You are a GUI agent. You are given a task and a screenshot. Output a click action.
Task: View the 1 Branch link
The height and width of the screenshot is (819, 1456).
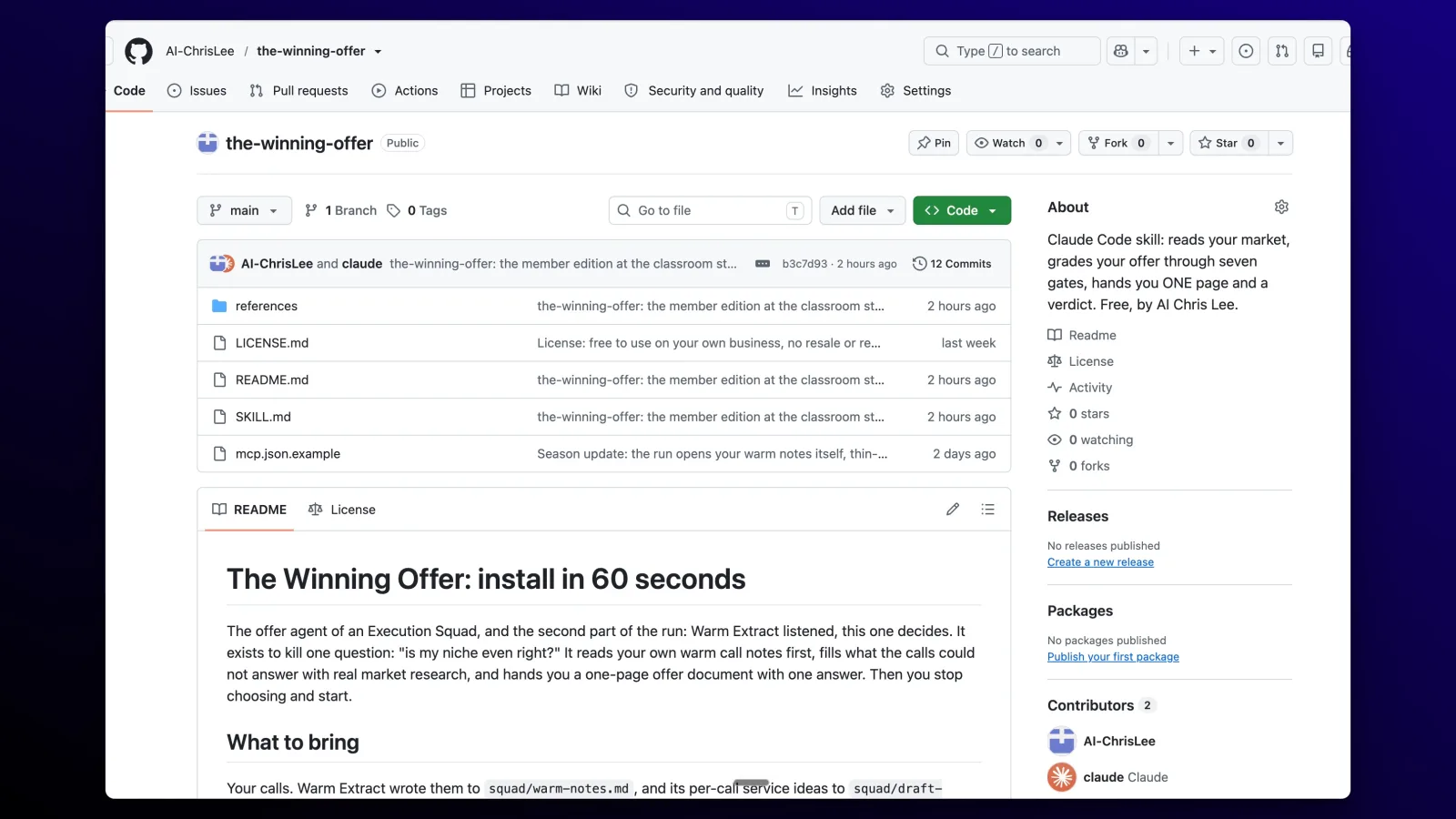[341, 210]
